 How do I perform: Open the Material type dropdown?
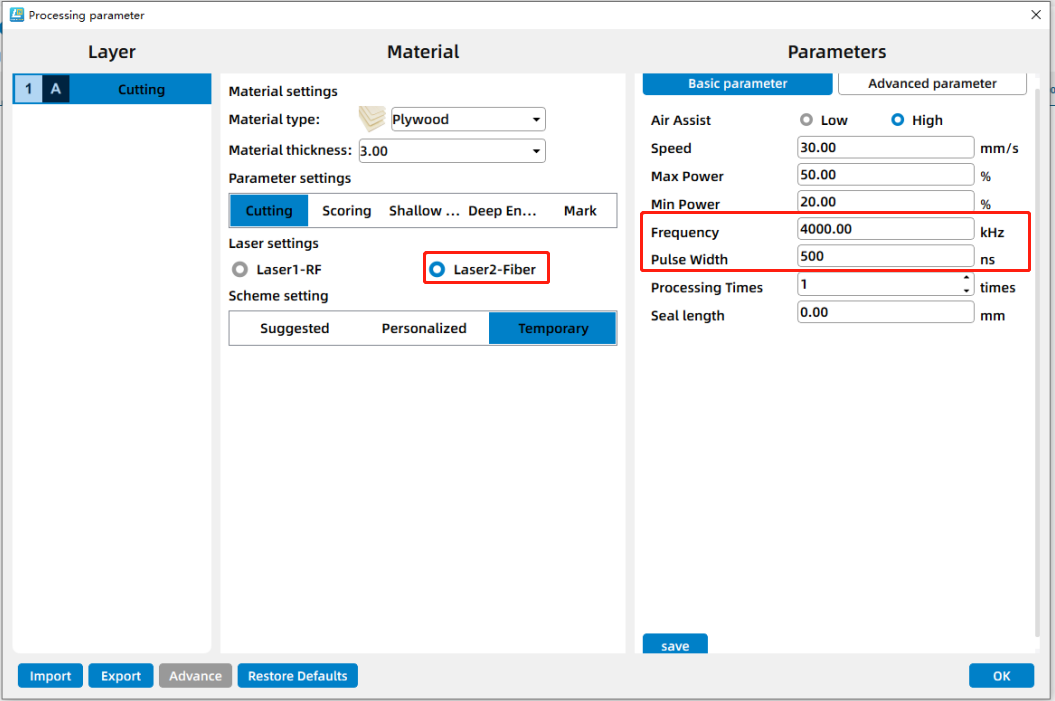coord(537,120)
